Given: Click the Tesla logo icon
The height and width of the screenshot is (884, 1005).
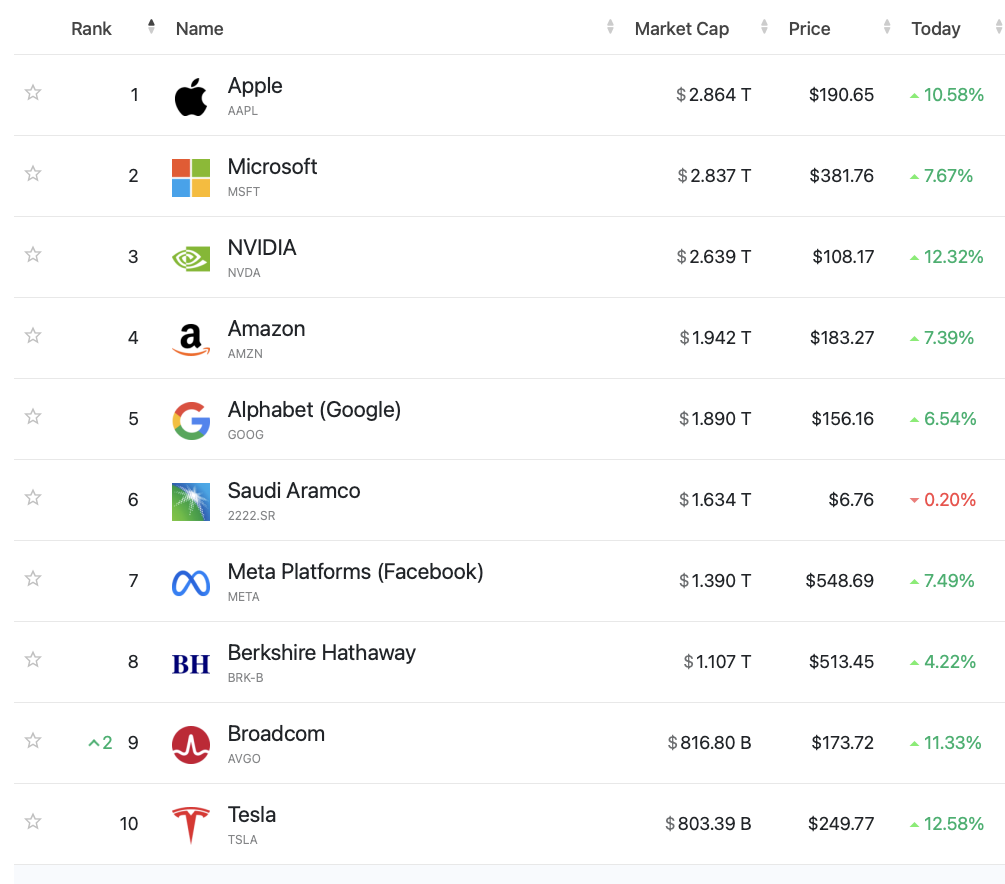Looking at the screenshot, I should tap(191, 825).
